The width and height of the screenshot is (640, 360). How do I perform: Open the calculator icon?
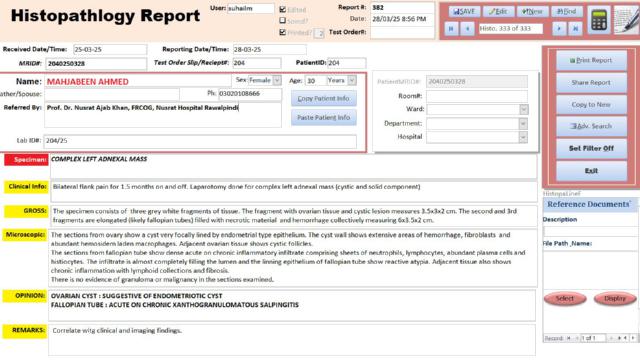[599, 20]
